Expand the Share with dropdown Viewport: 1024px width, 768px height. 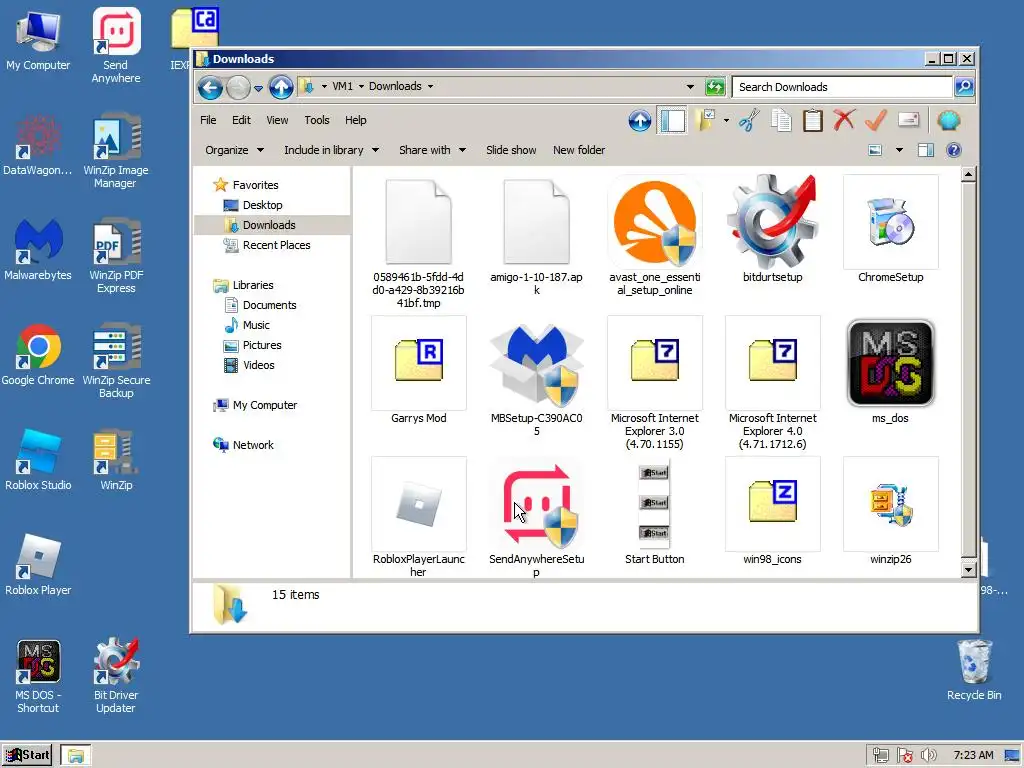coord(432,150)
